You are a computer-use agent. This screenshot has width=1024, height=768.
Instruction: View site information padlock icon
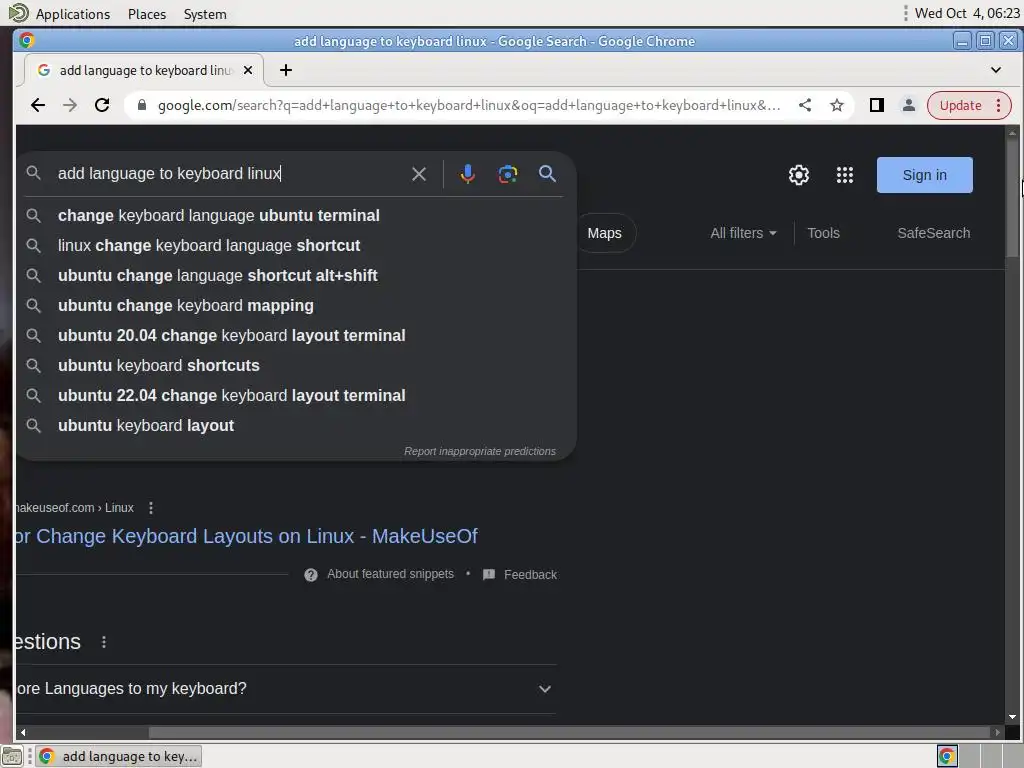tap(142, 105)
